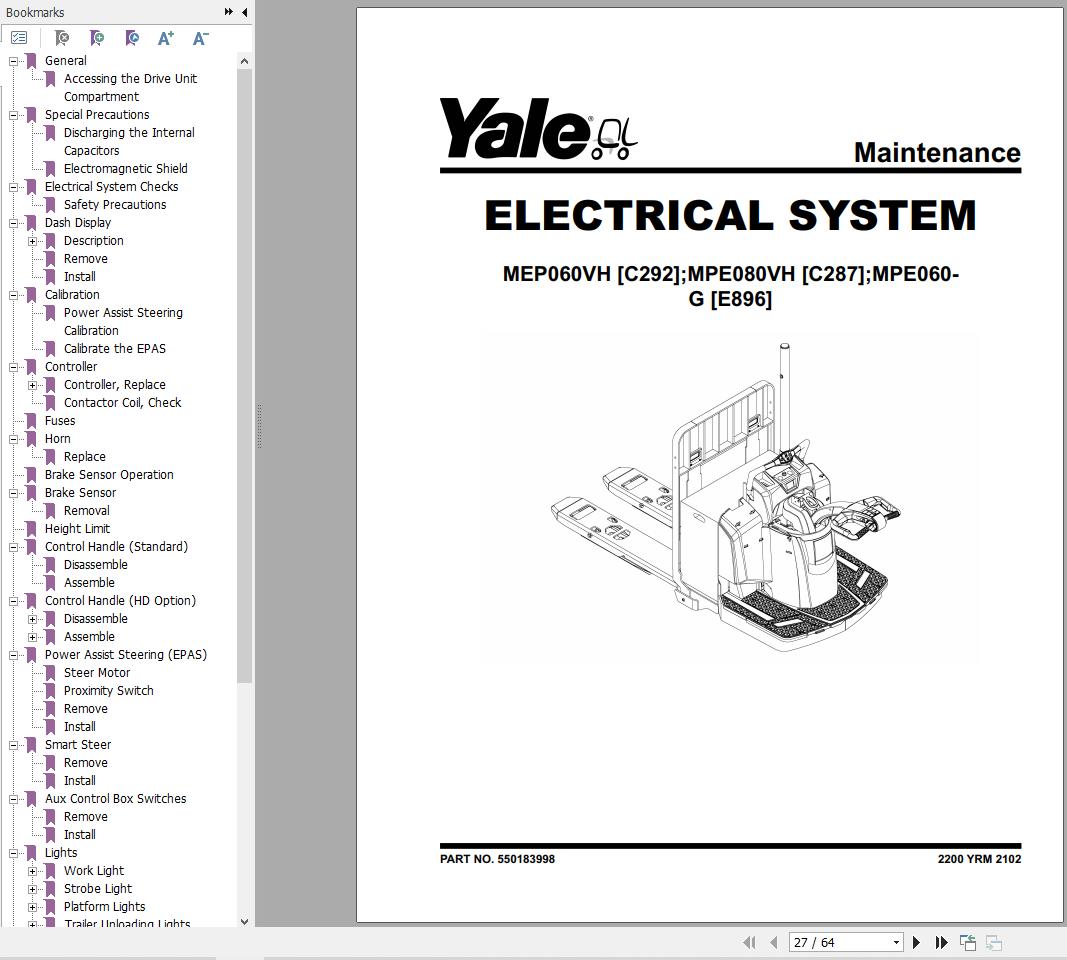Expand the Description bookmark under Dash Display
The height and width of the screenshot is (960, 1067).
(x=32, y=242)
